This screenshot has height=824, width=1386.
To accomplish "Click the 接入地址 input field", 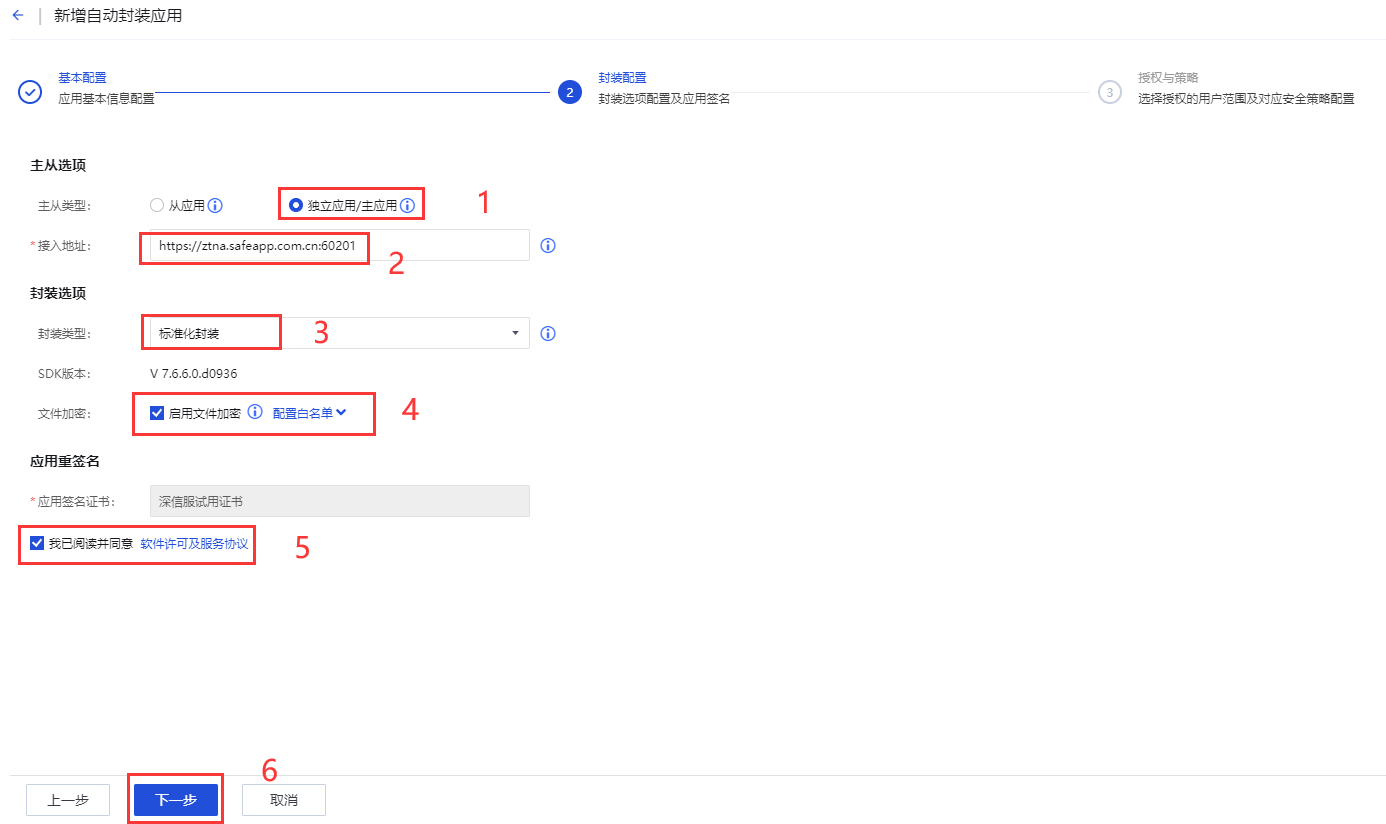I will click(339, 245).
